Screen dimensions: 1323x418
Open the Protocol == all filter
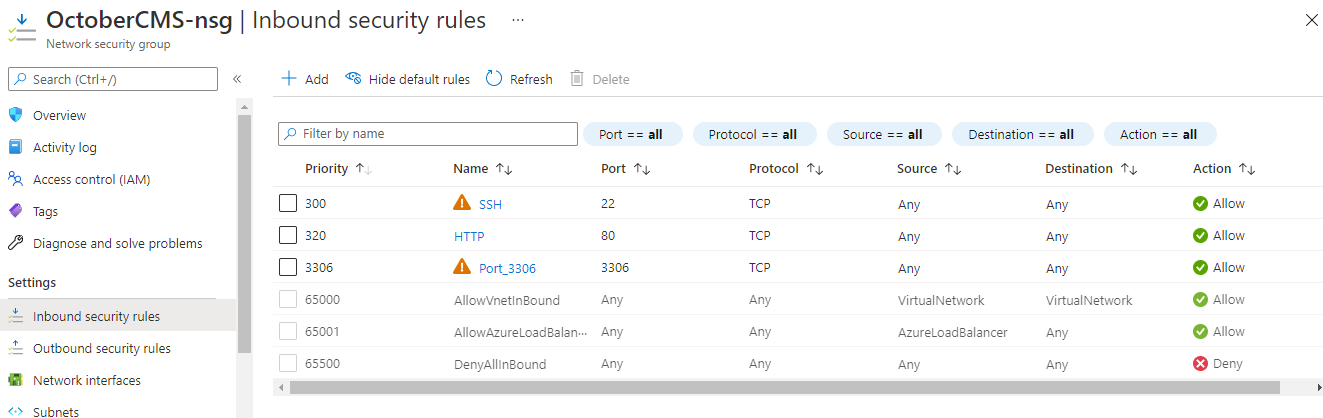(x=753, y=134)
